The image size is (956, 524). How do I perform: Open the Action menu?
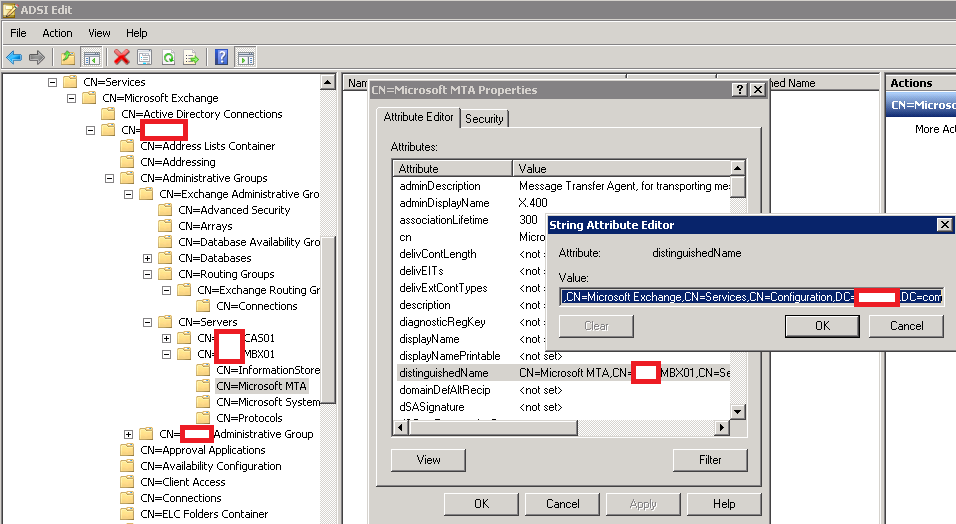(x=57, y=33)
